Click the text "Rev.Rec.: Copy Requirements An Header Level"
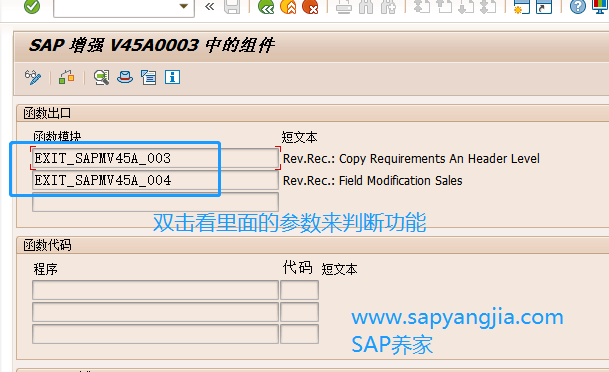This screenshot has height=372, width=609. click(411, 159)
